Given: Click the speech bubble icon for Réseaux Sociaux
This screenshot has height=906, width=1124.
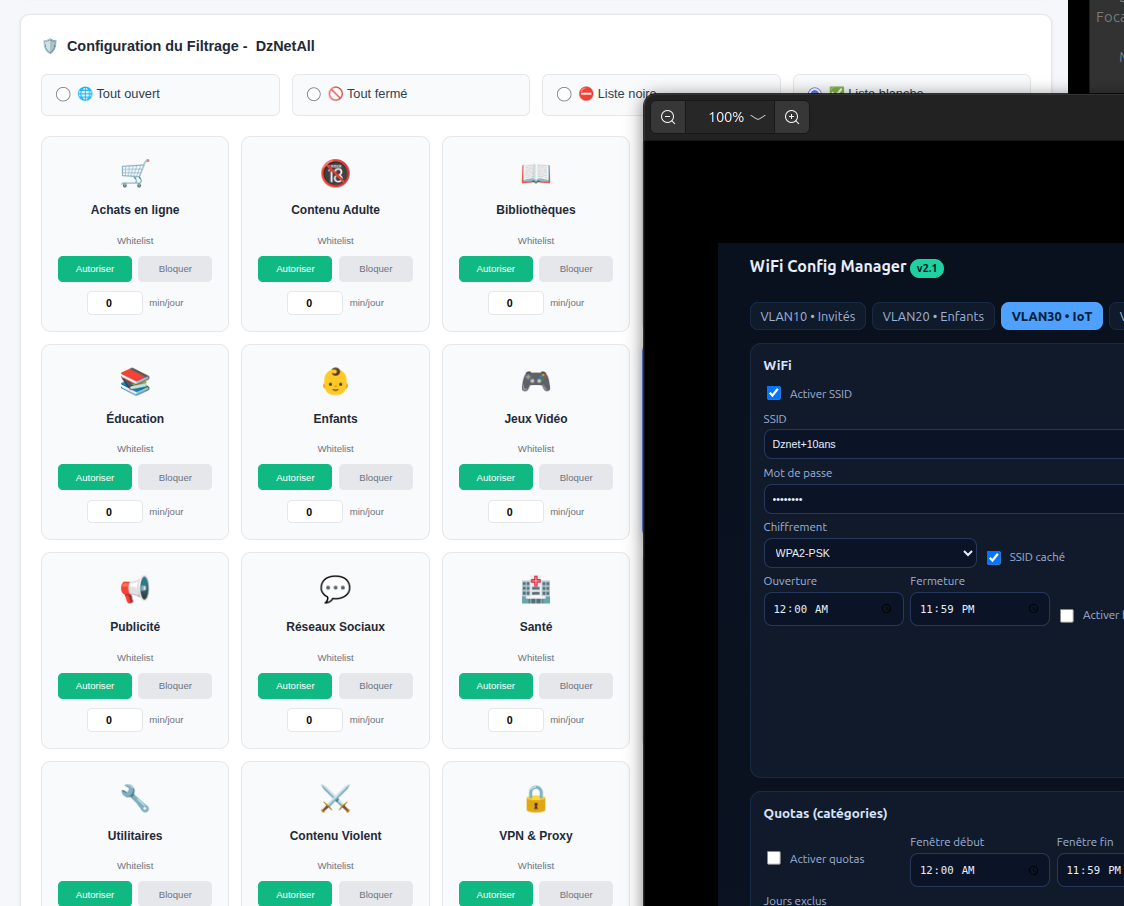Looking at the screenshot, I should [x=335, y=589].
